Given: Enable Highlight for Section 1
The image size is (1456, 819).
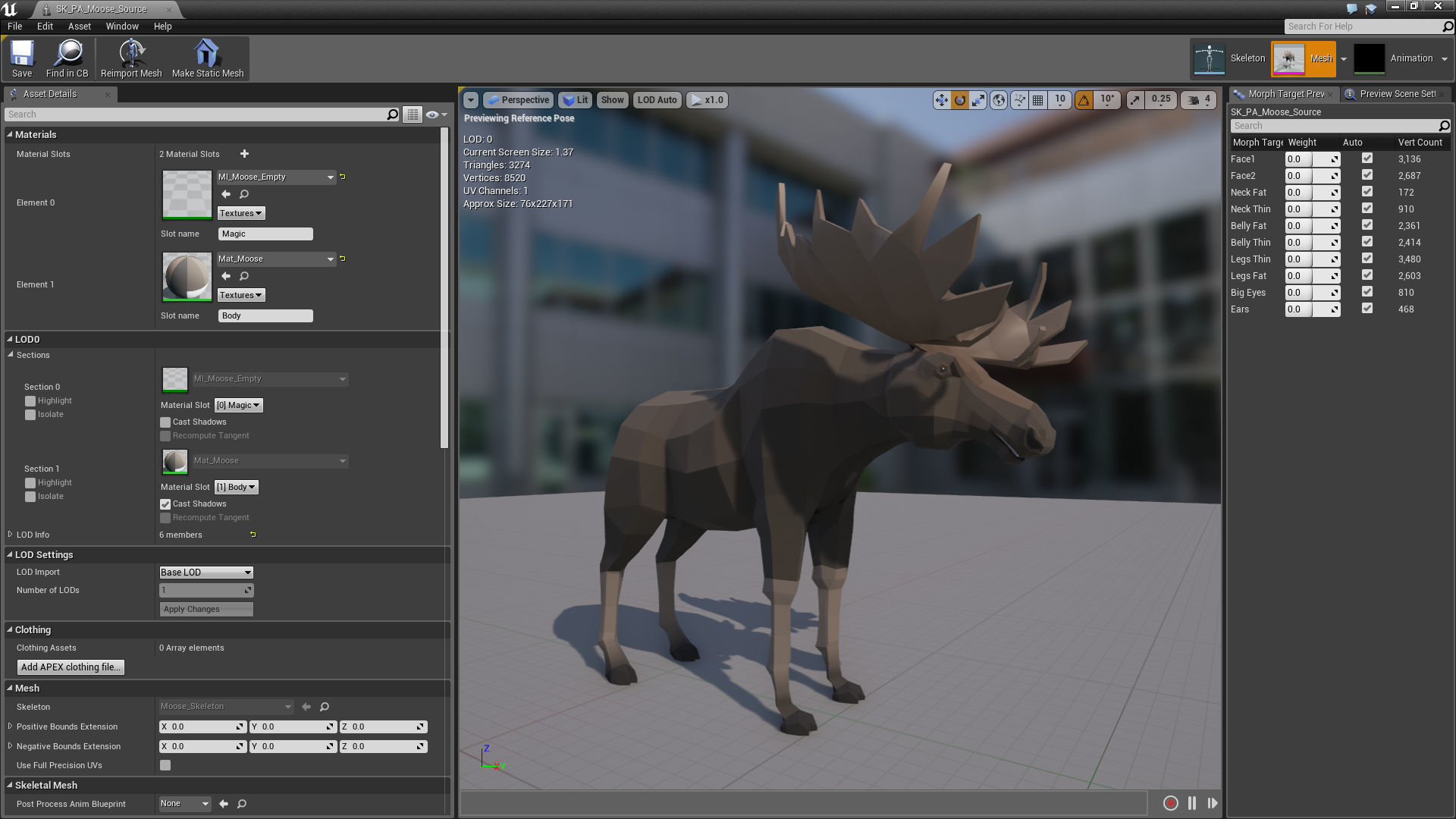Looking at the screenshot, I should 30,483.
